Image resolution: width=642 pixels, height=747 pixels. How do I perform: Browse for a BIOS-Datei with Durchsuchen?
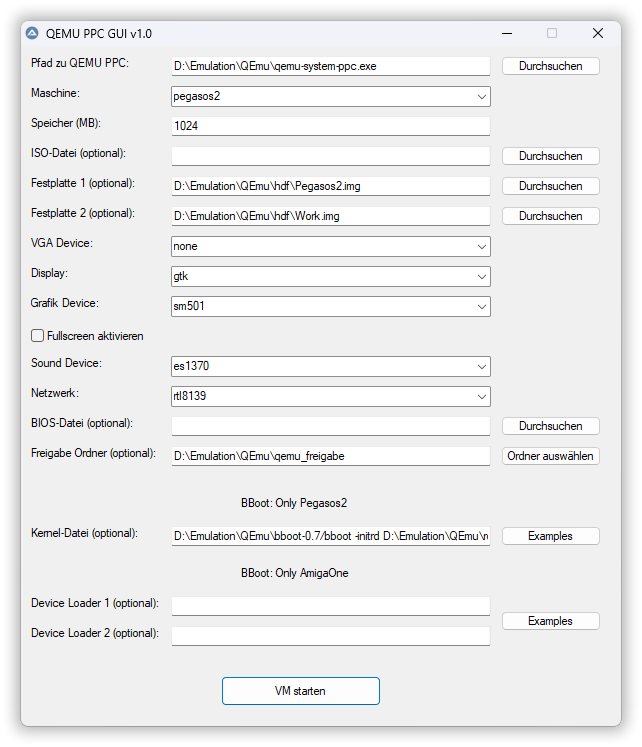[x=550, y=426]
